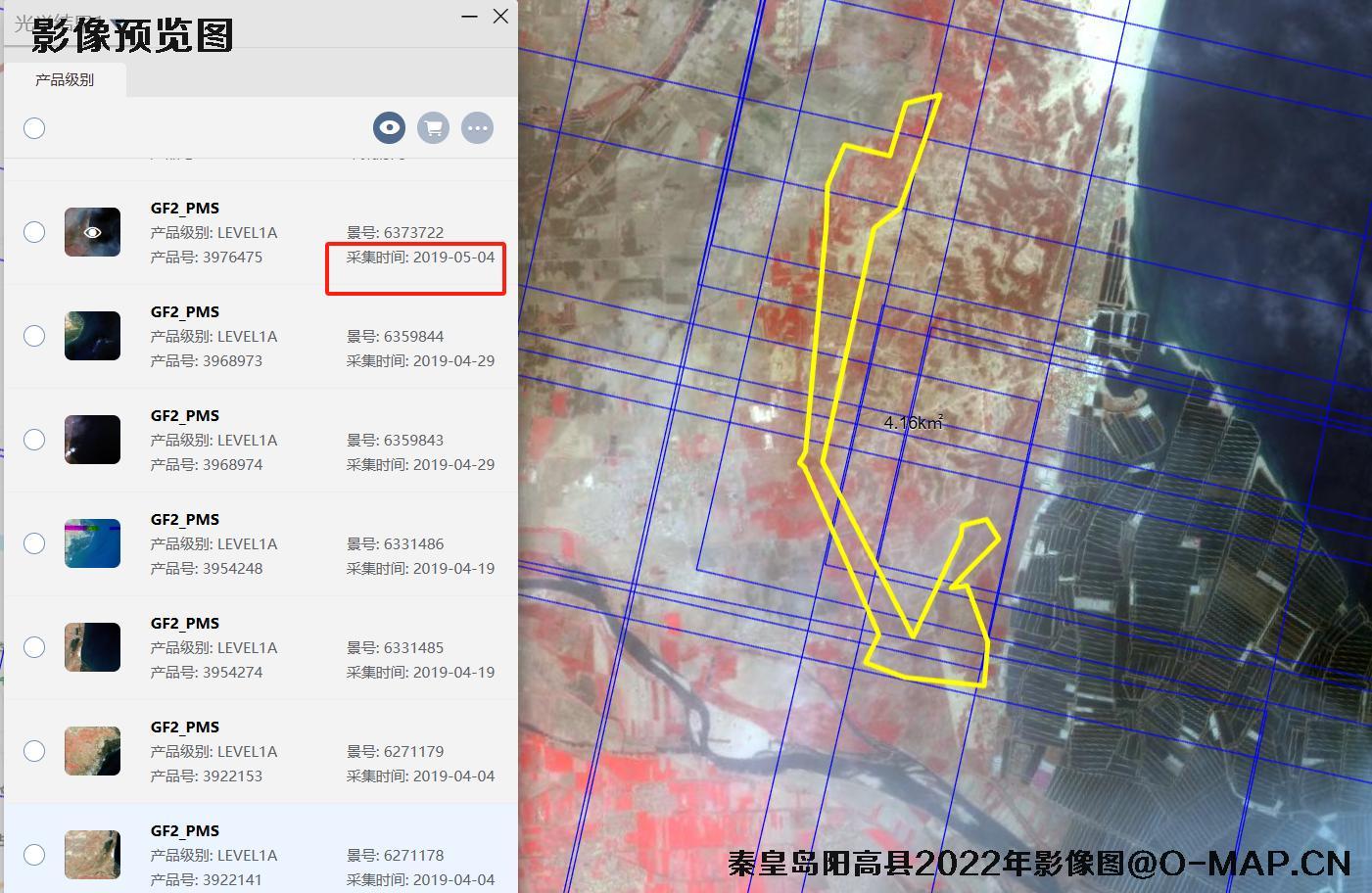1372x893 pixels.
Task: Click the eye preview icon in toolbar
Action: coord(389,127)
